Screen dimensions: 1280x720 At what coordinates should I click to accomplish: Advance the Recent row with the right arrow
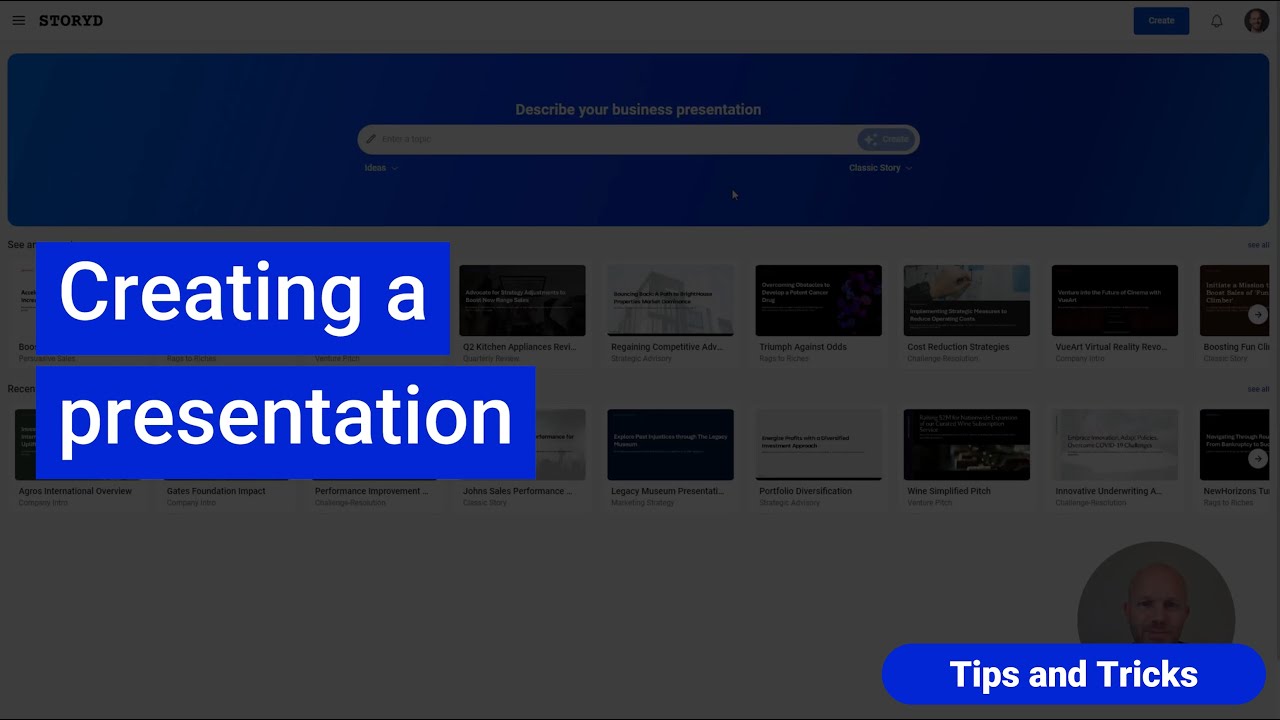coord(1258,458)
